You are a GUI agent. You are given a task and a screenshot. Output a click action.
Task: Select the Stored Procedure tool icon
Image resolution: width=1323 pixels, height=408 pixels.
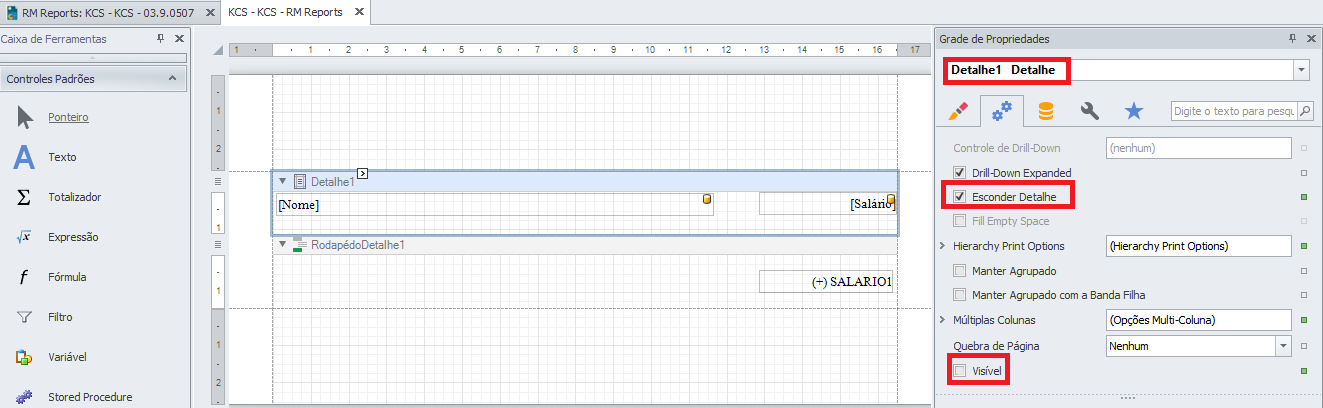(x=25, y=397)
